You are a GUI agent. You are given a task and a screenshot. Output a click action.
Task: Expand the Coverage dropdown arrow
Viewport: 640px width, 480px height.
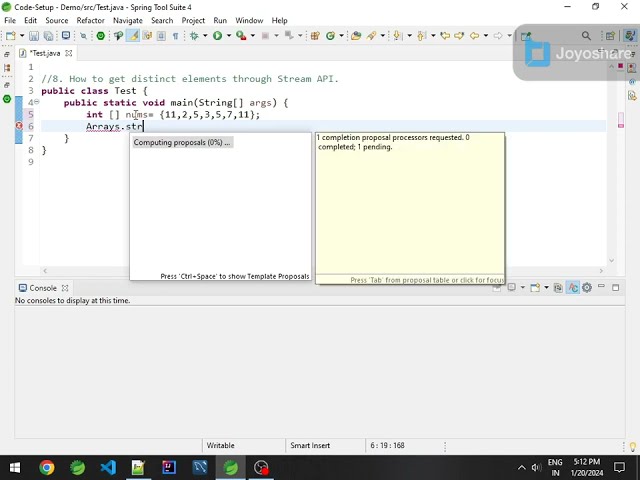click(x=253, y=36)
